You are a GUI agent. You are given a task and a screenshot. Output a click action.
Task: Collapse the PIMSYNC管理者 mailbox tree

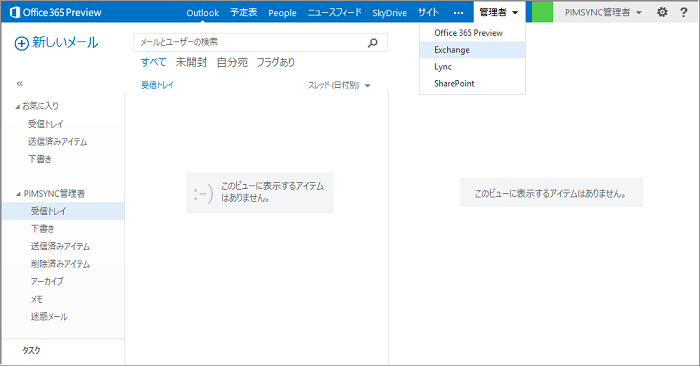[18, 194]
